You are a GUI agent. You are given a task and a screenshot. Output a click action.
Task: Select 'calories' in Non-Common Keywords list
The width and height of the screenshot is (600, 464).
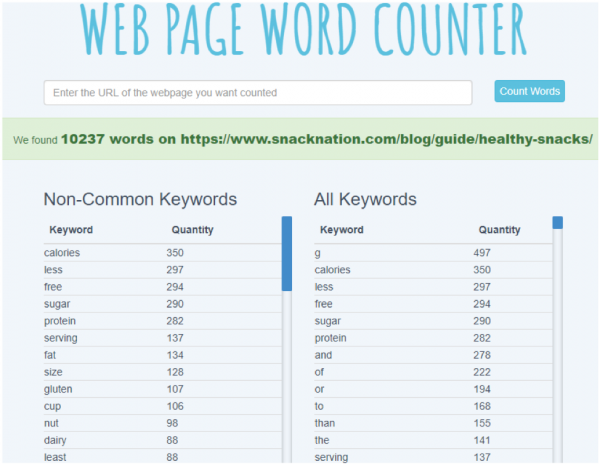coord(62,253)
